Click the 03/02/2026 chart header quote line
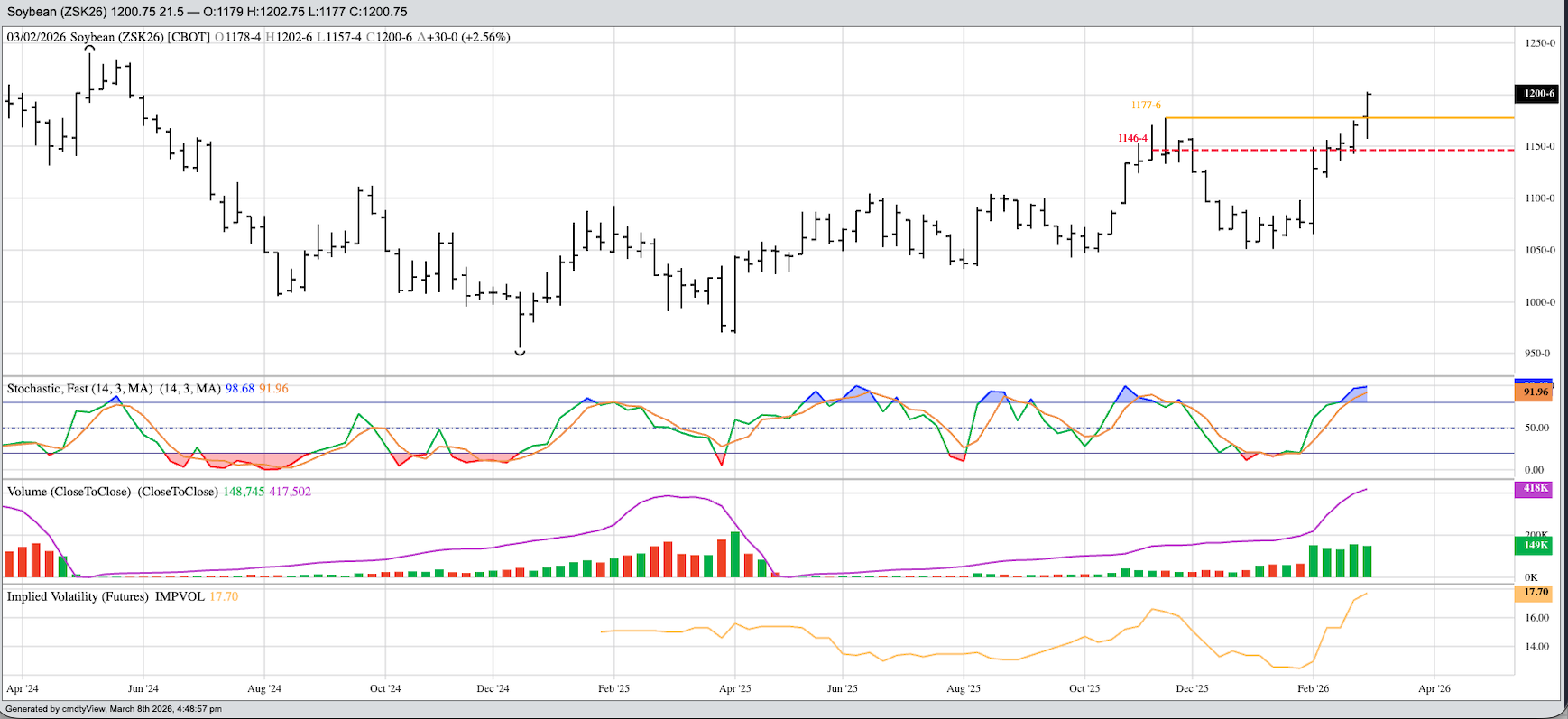The width and height of the screenshot is (1568, 719). [258, 37]
